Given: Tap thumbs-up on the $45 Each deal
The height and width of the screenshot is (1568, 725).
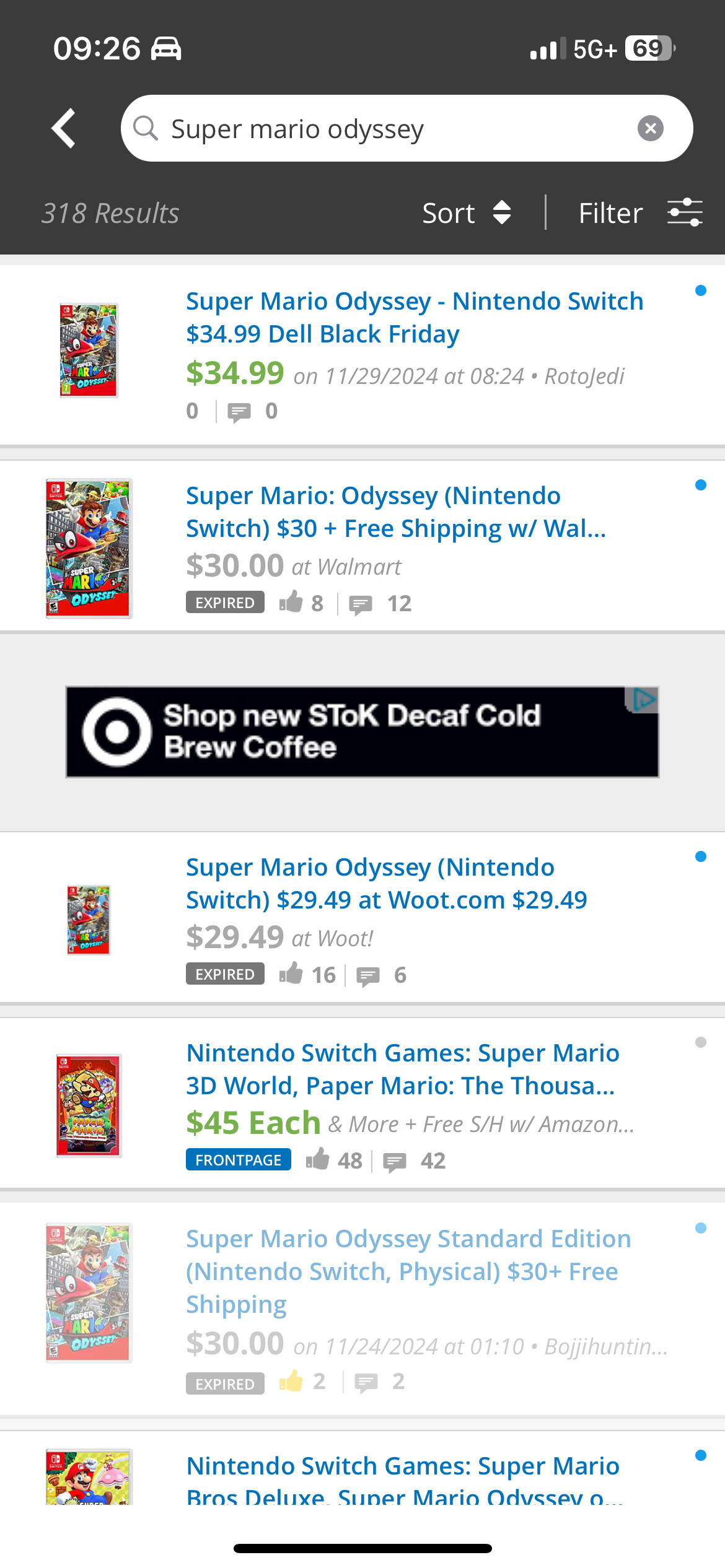Looking at the screenshot, I should (318, 1159).
